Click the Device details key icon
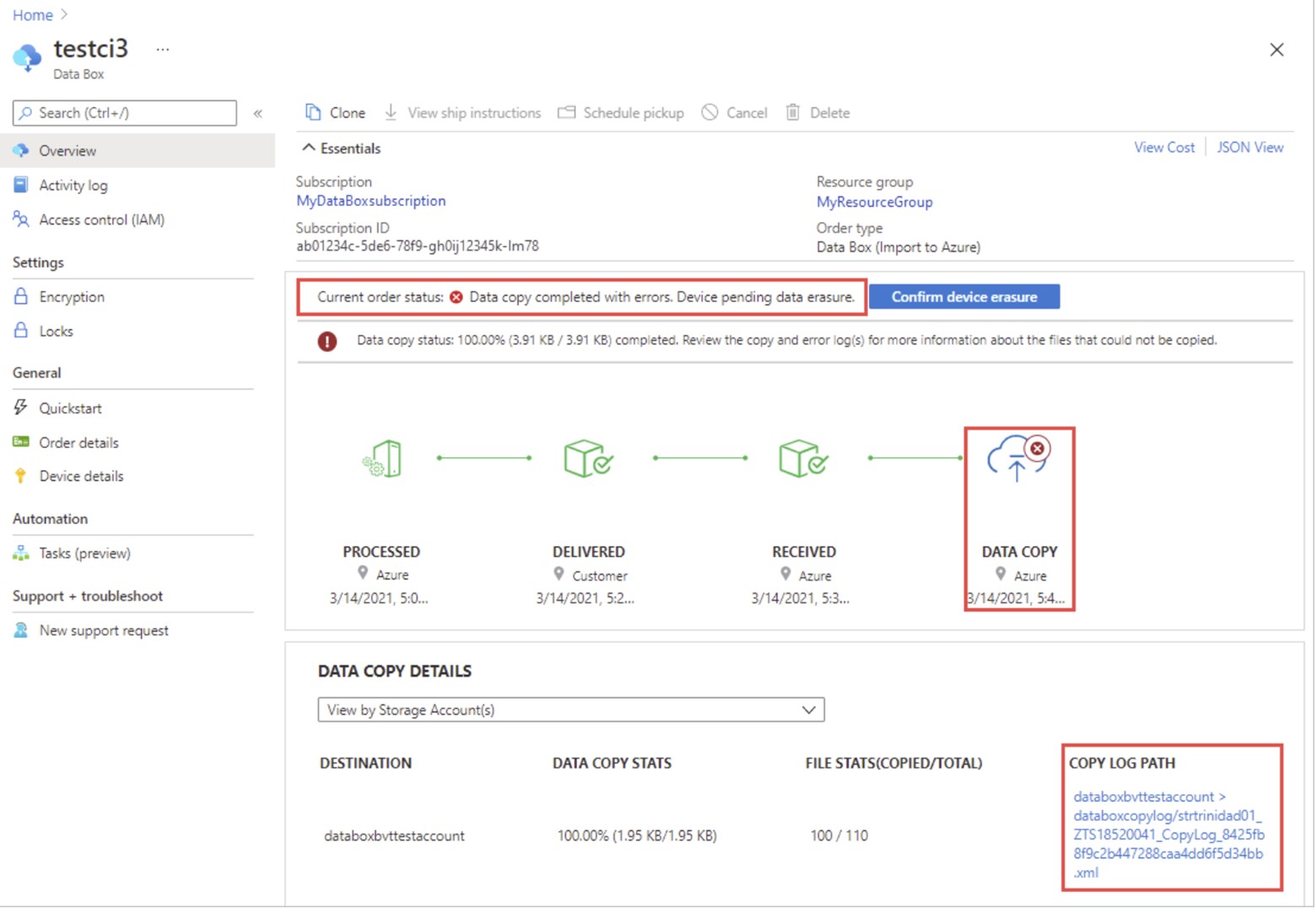 tap(21, 476)
